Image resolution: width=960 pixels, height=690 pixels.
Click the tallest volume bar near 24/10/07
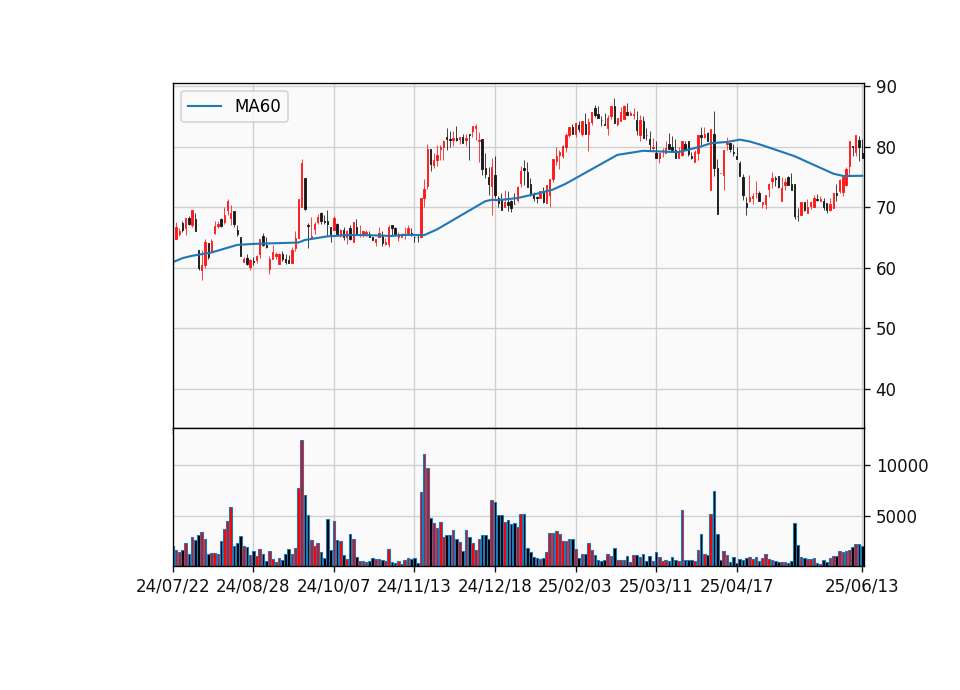click(302, 503)
